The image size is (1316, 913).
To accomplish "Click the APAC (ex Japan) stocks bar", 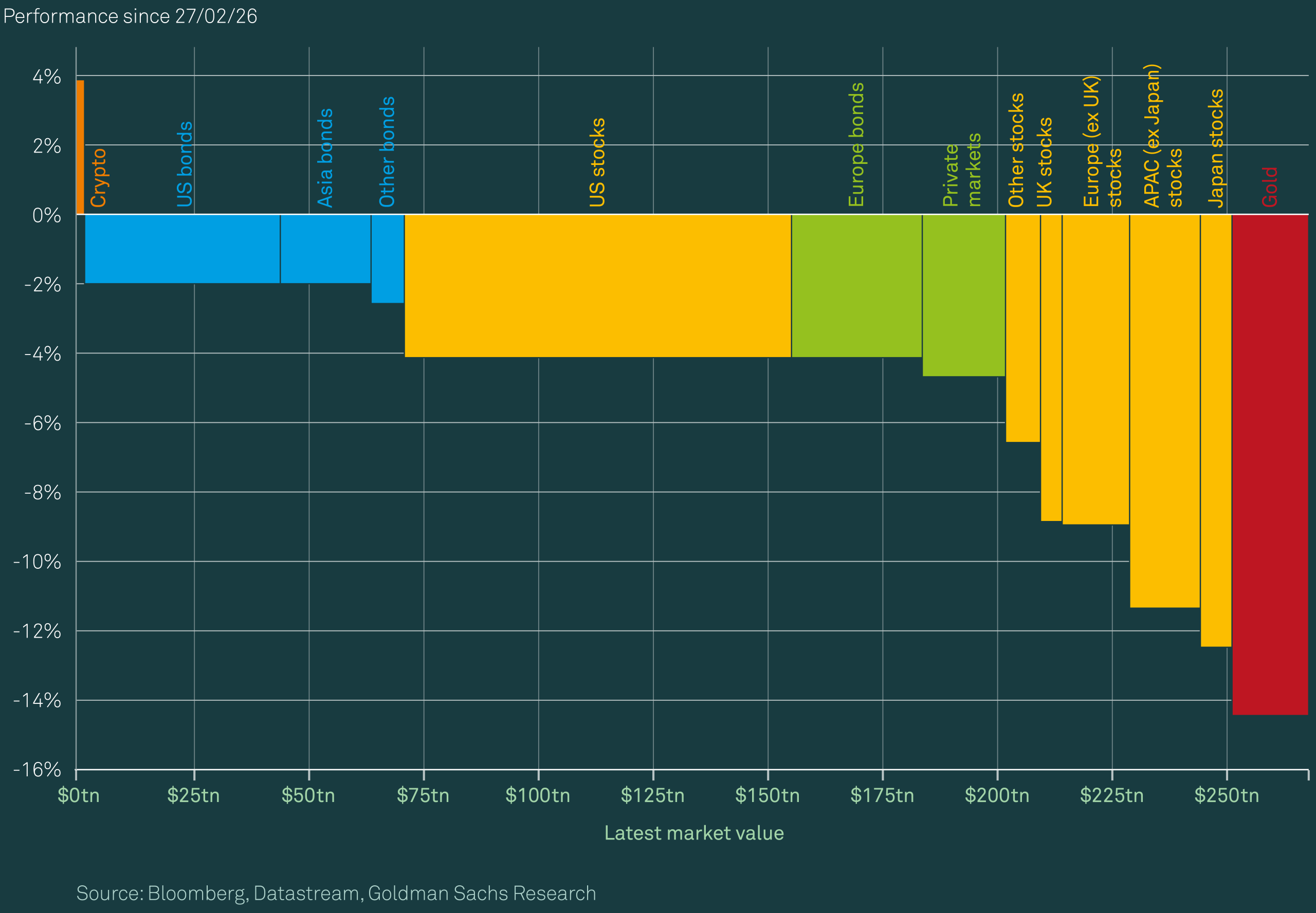I will pos(1164,411).
